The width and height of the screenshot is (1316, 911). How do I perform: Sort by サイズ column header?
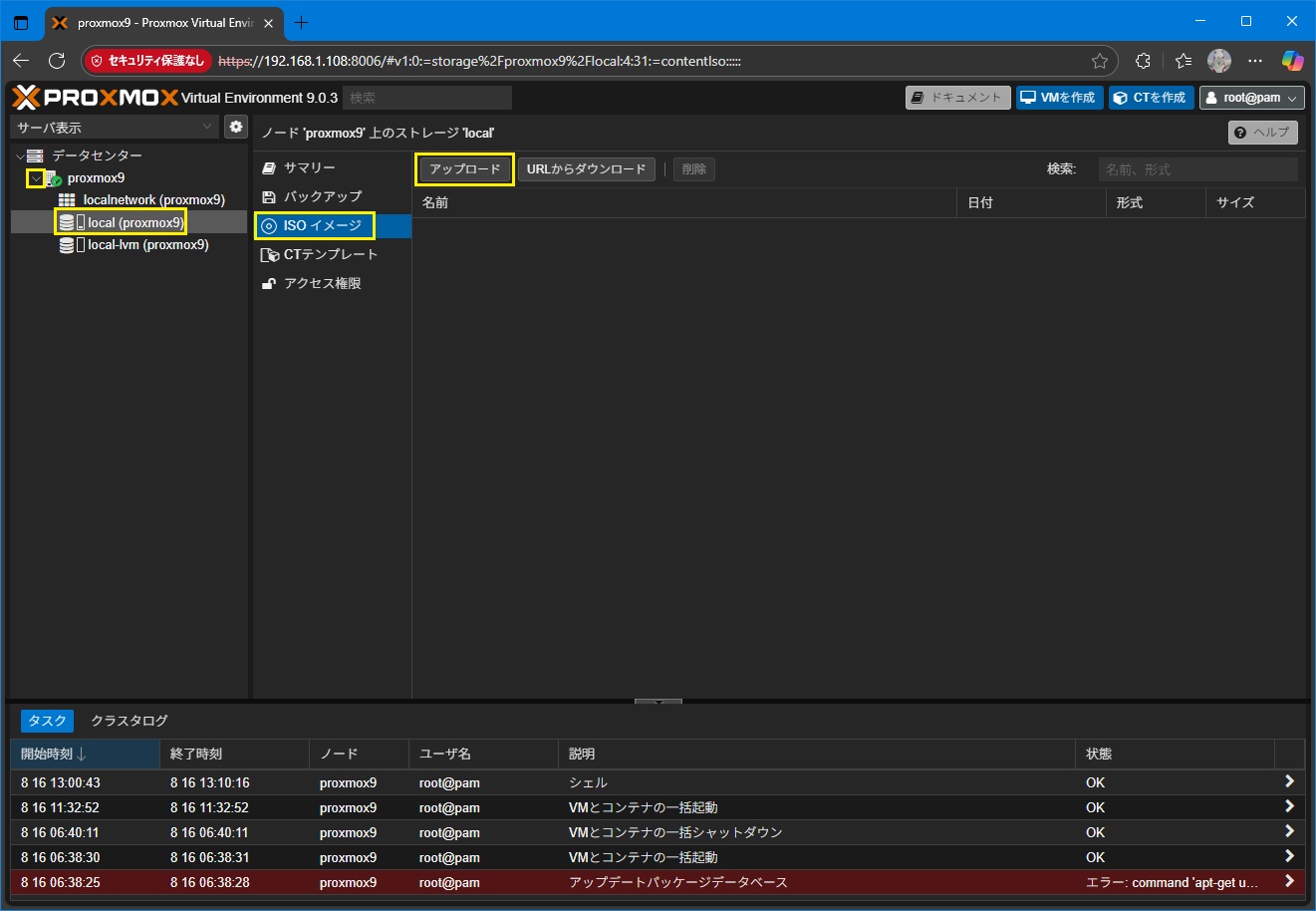click(x=1255, y=202)
